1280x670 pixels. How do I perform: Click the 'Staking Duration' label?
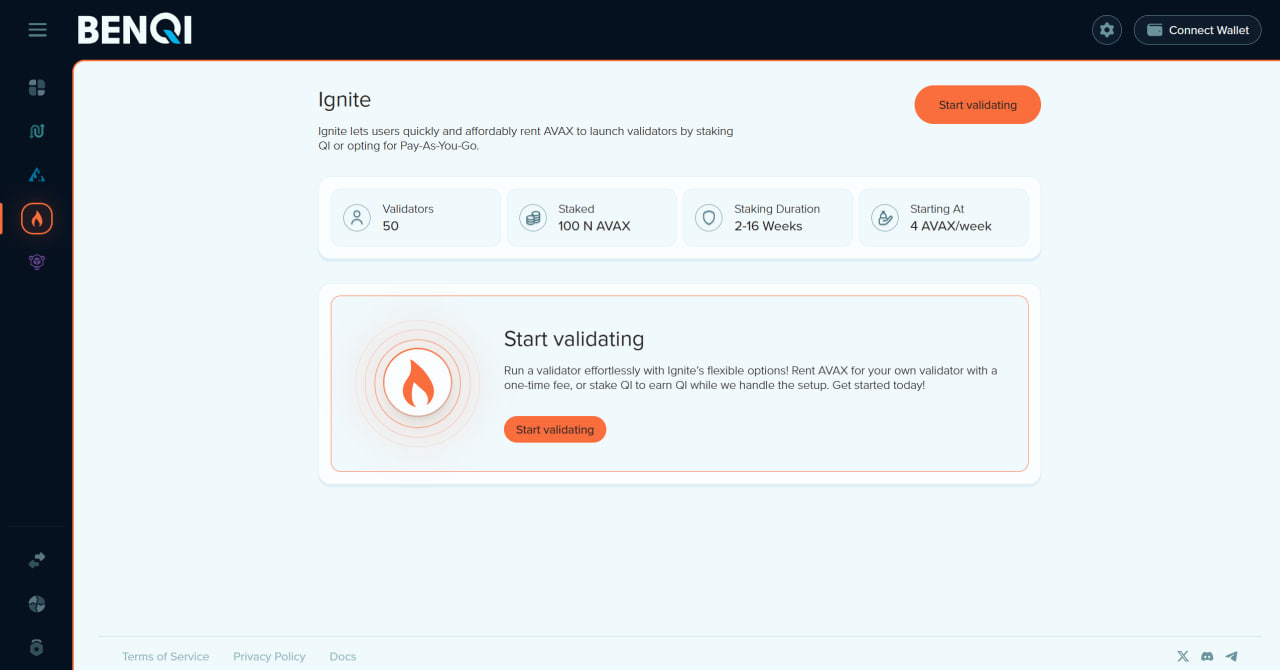pos(777,209)
